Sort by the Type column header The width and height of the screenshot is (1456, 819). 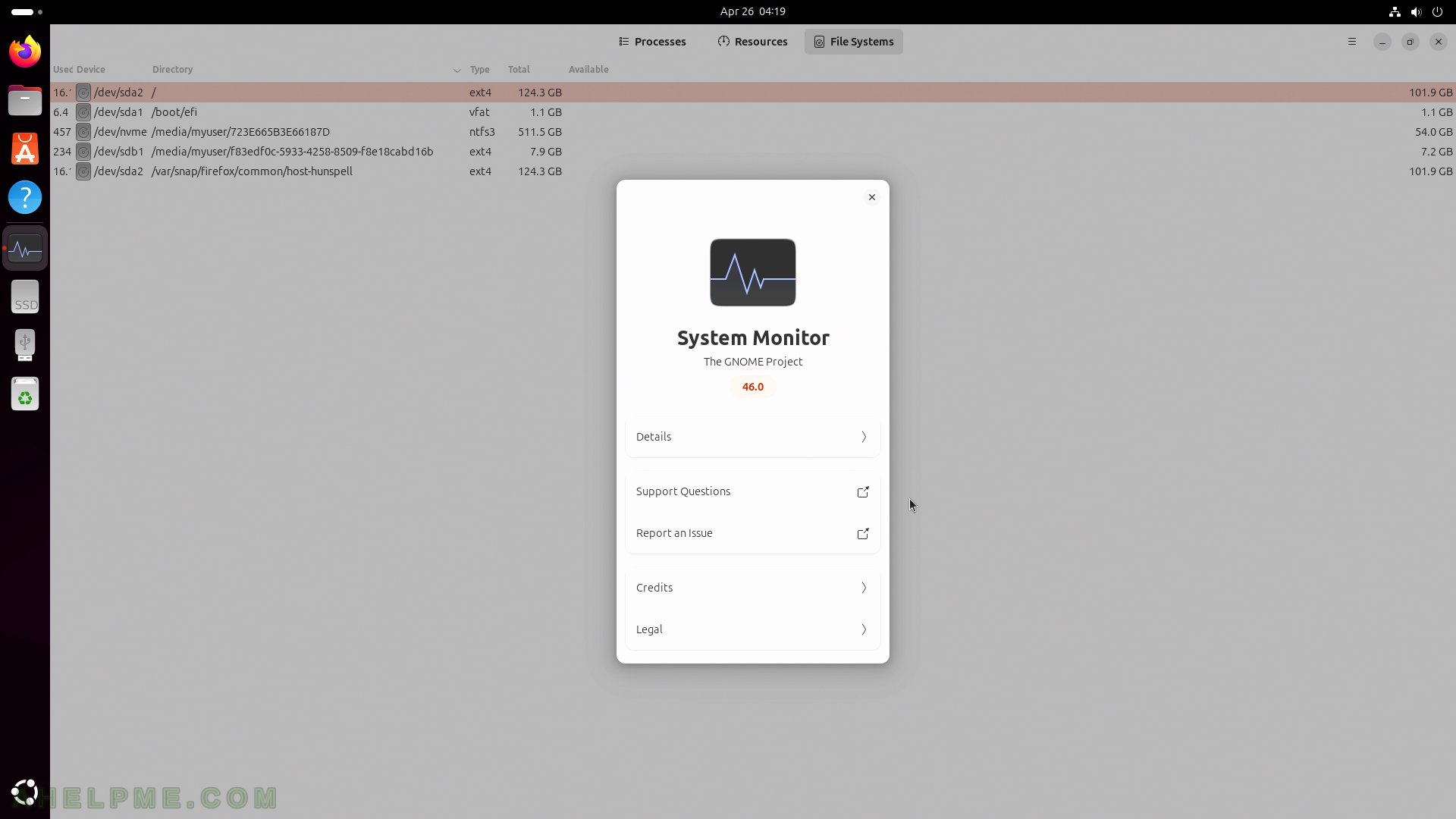(x=479, y=70)
